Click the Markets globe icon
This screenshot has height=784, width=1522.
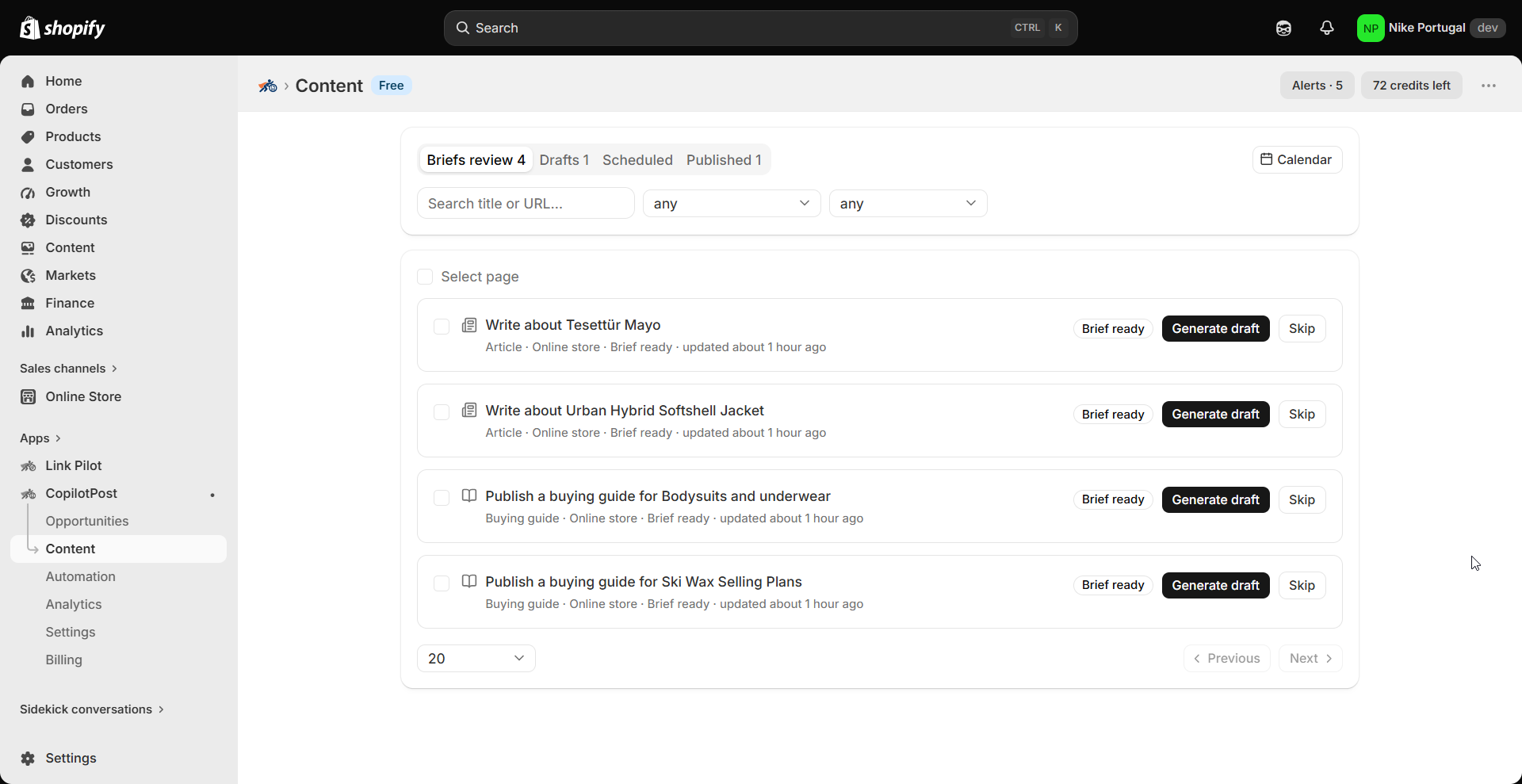[x=28, y=275]
